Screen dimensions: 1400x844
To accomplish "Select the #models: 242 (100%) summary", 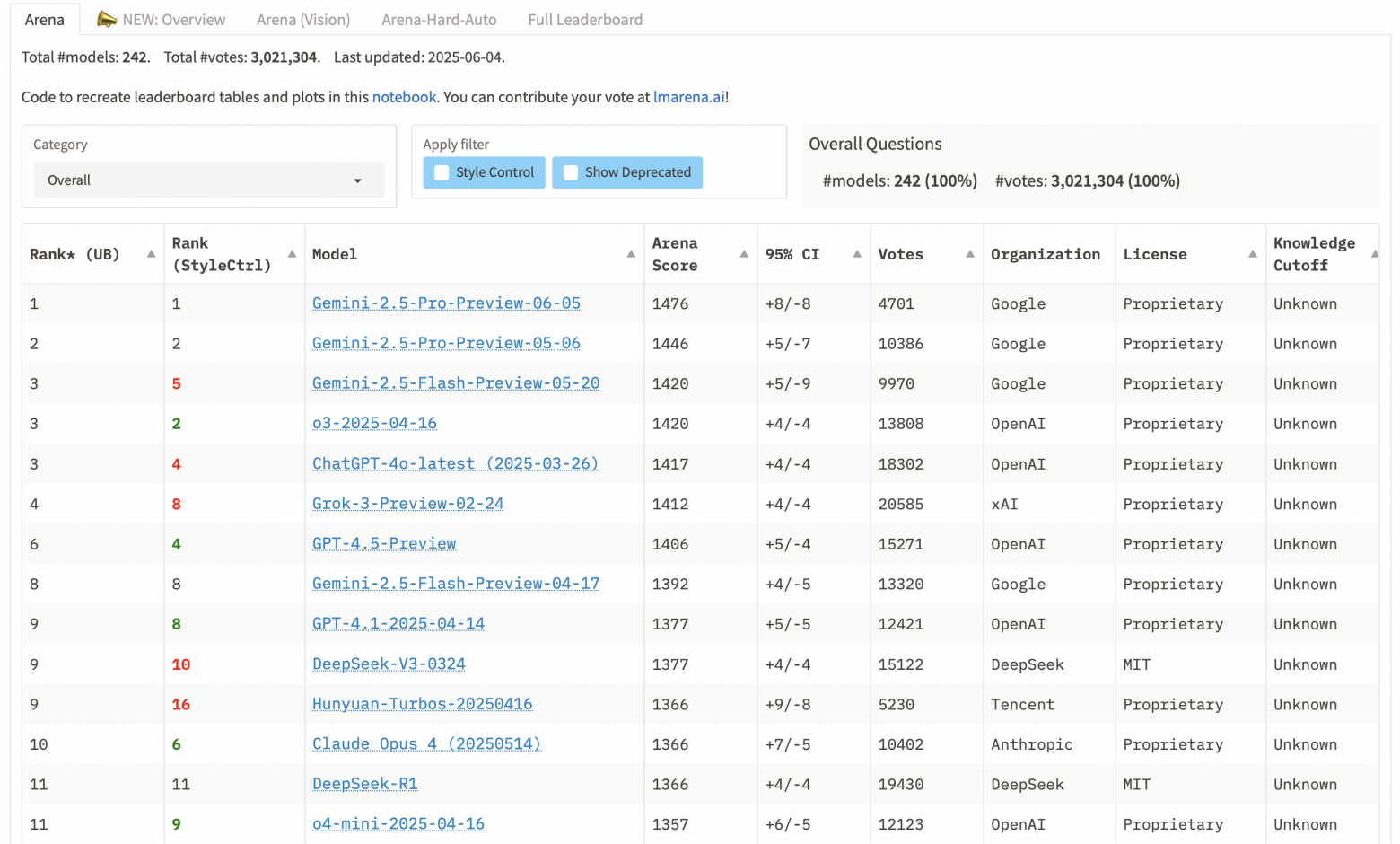I will point(900,180).
